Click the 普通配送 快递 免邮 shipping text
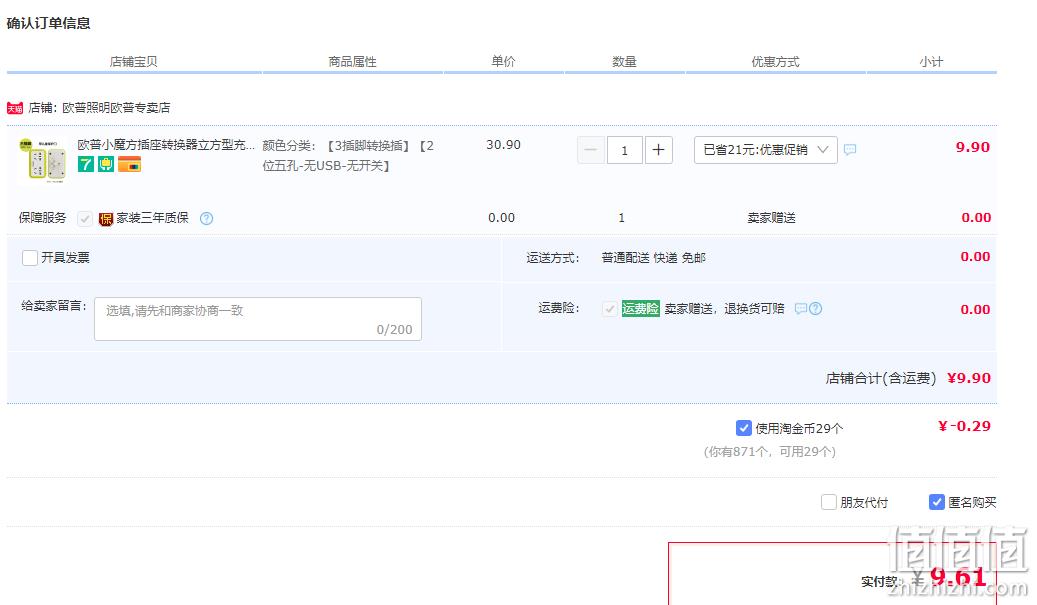Image resolution: width=1037 pixels, height=605 pixels. [653, 258]
